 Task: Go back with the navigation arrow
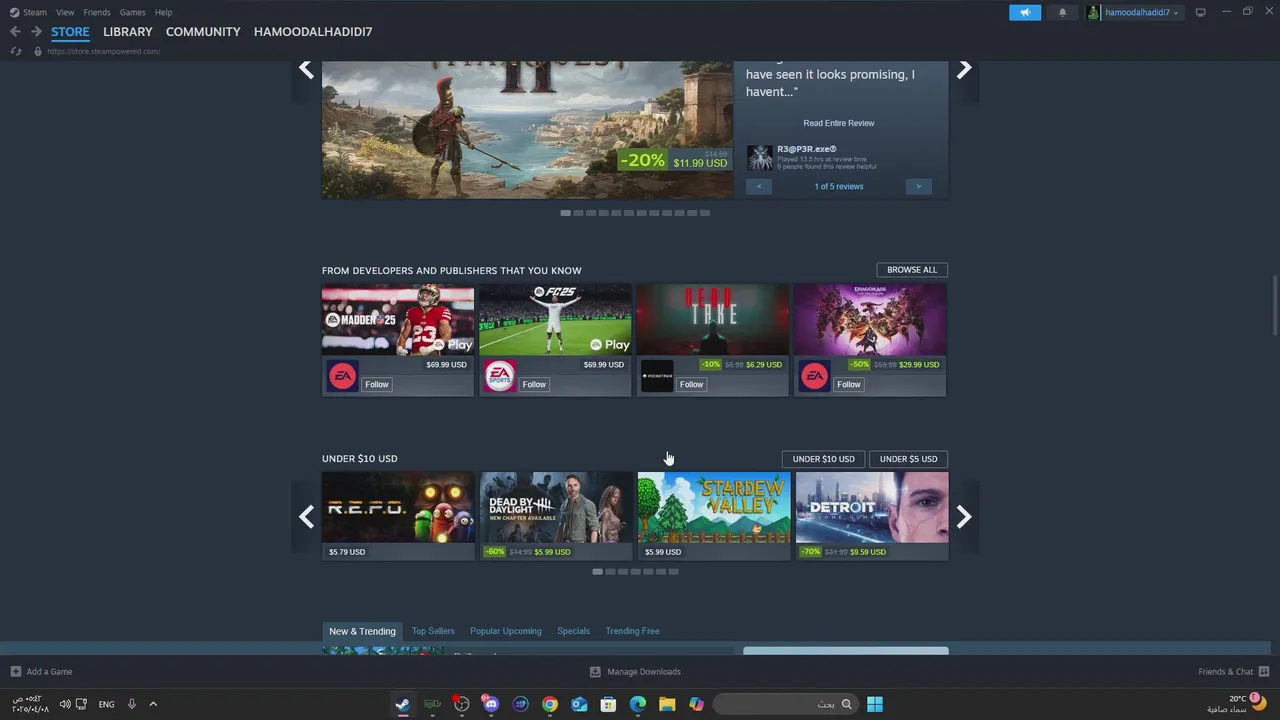tap(15, 32)
